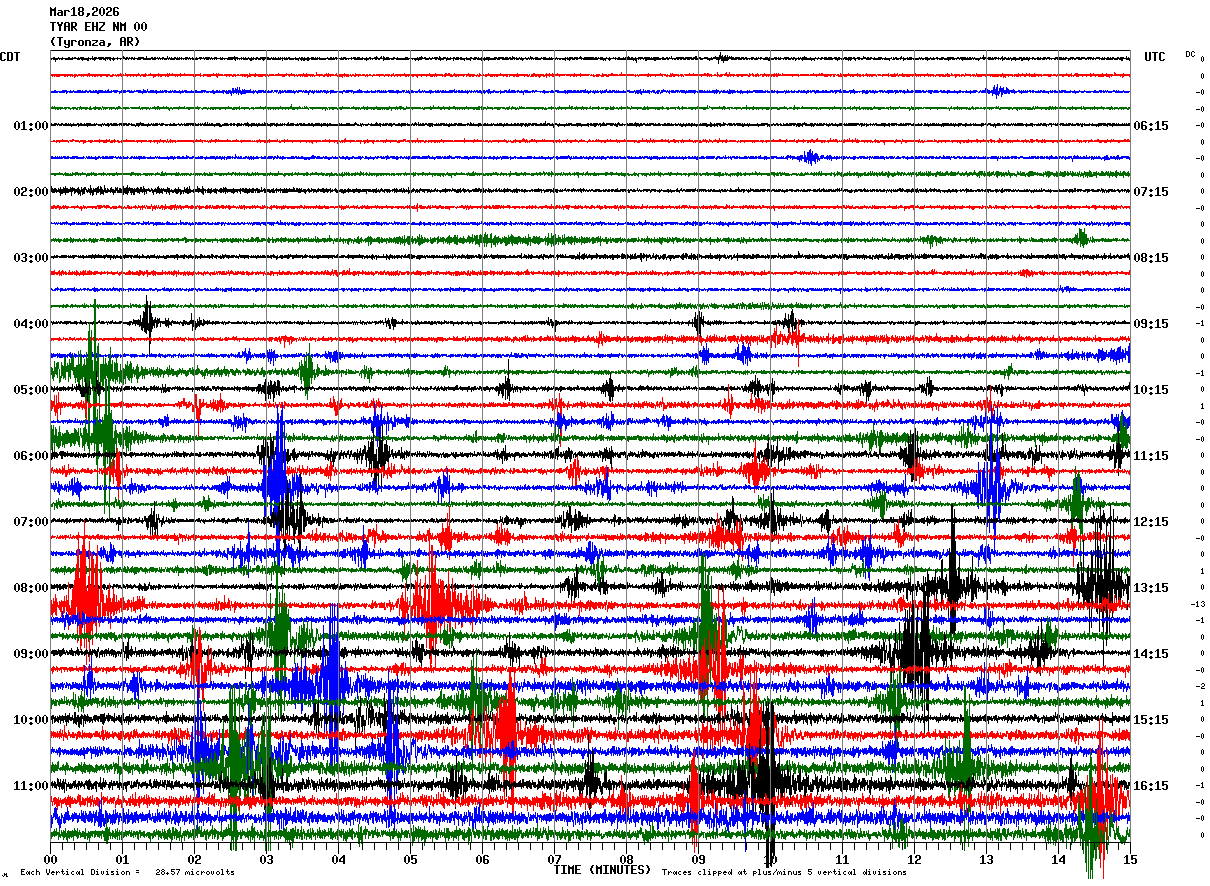Click minute 15 on the bottom axis
The height and width of the screenshot is (886, 1210).
click(x=1129, y=859)
